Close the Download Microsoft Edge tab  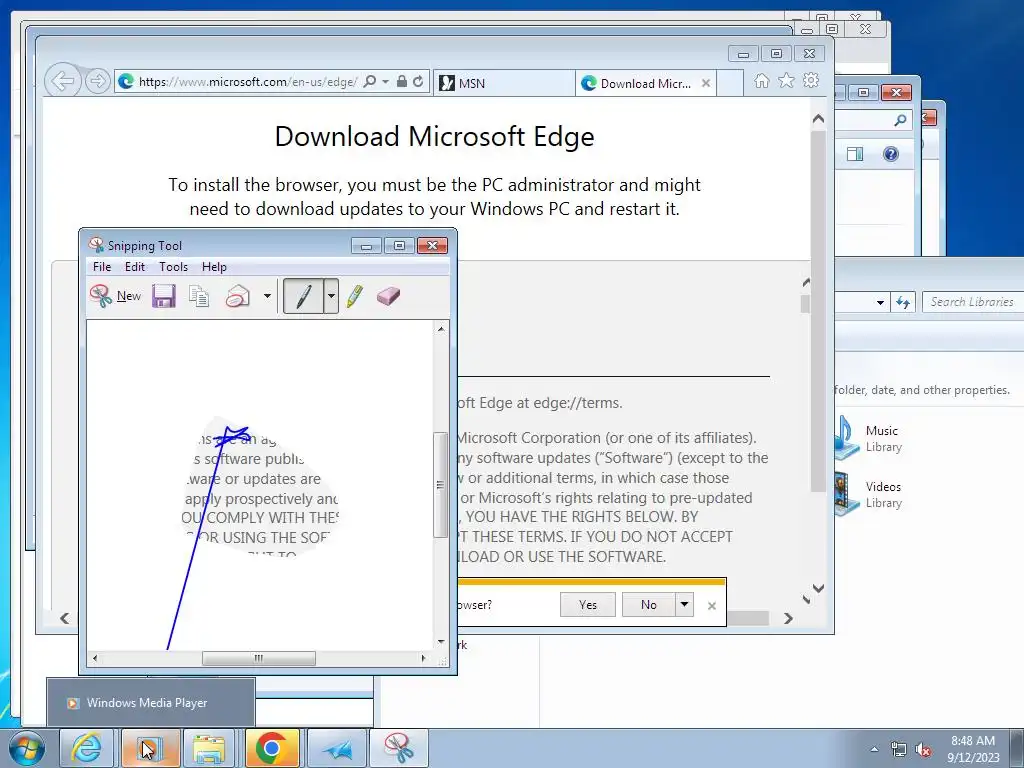pyautogui.click(x=706, y=83)
